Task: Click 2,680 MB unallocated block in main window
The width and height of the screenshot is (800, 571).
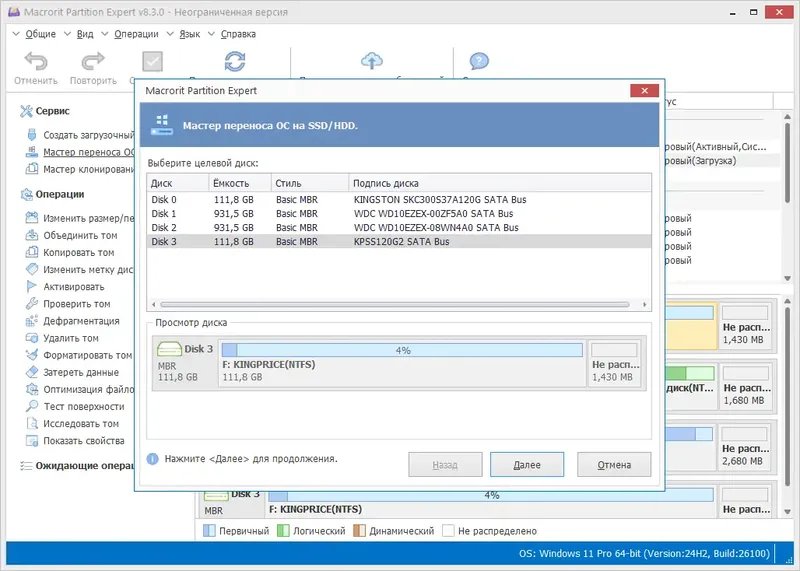Action: [x=745, y=448]
